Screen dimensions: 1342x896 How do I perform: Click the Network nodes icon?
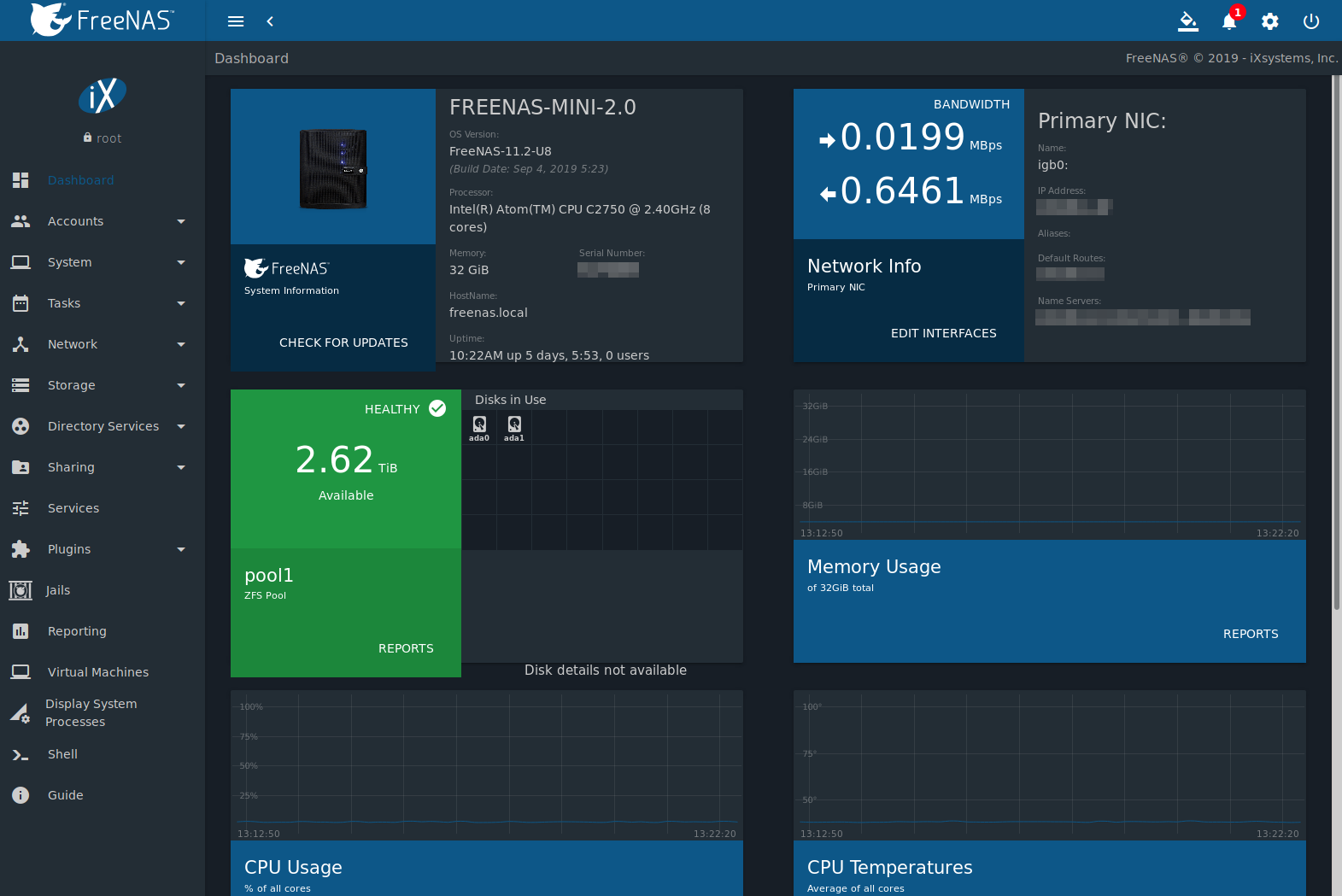pos(21,344)
